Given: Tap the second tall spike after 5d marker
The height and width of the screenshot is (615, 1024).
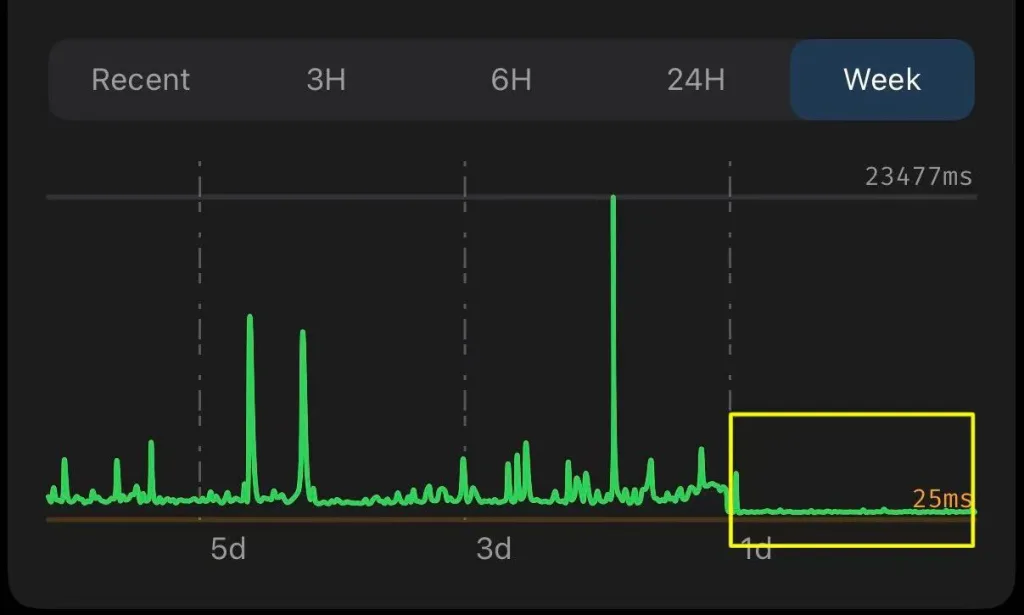Looking at the screenshot, I should coord(302,334).
